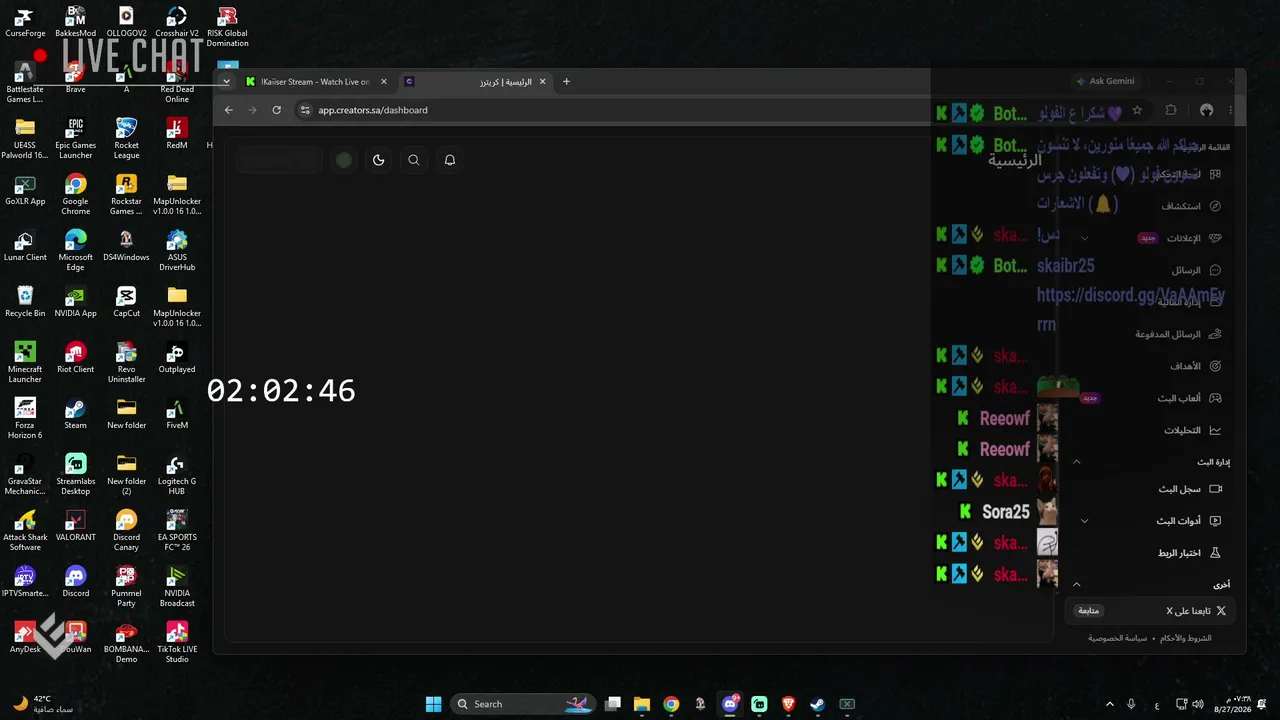
Task: Open the Chrome profile avatar
Action: click(x=1206, y=110)
